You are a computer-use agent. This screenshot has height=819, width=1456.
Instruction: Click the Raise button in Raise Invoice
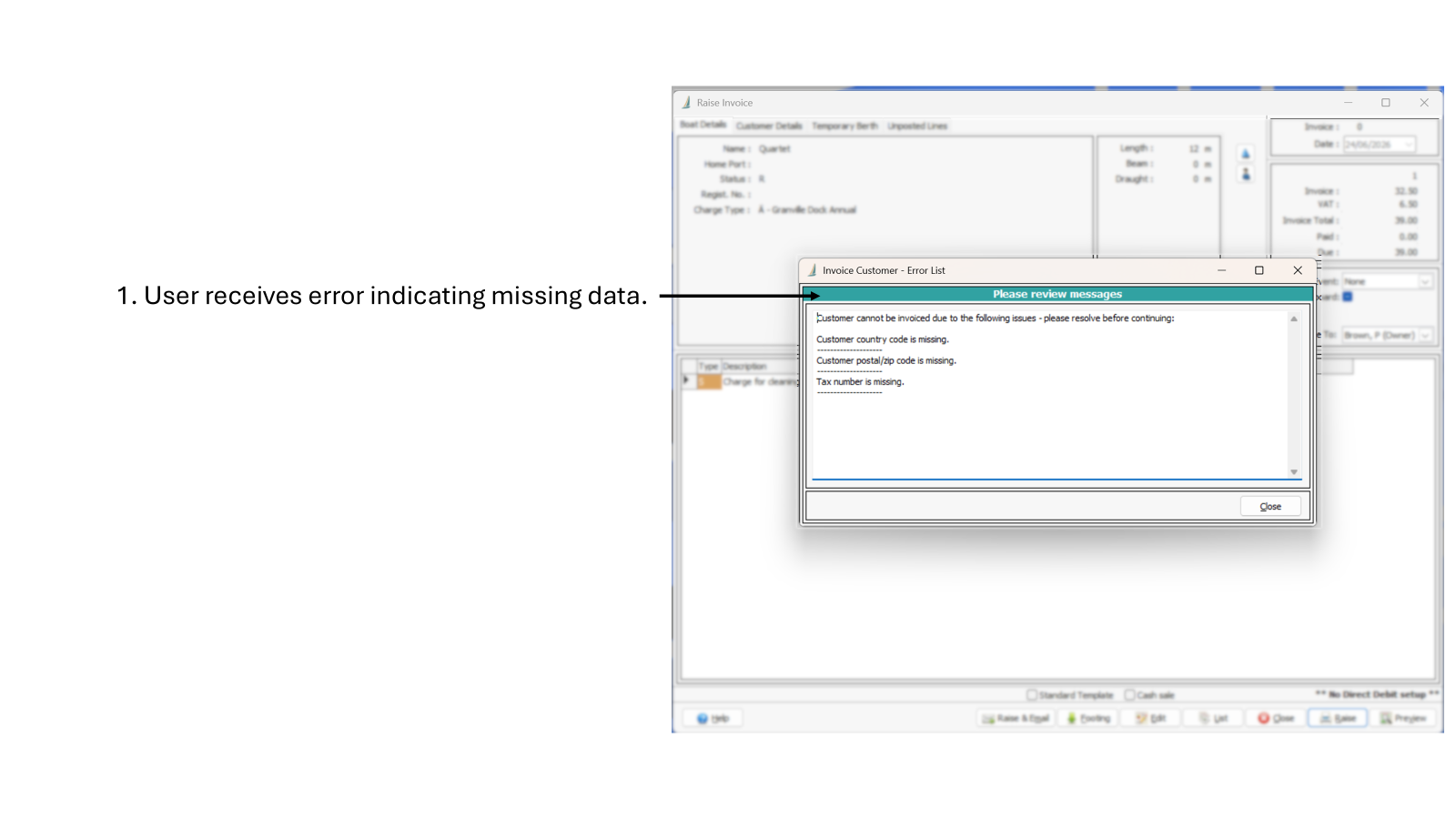1338,718
